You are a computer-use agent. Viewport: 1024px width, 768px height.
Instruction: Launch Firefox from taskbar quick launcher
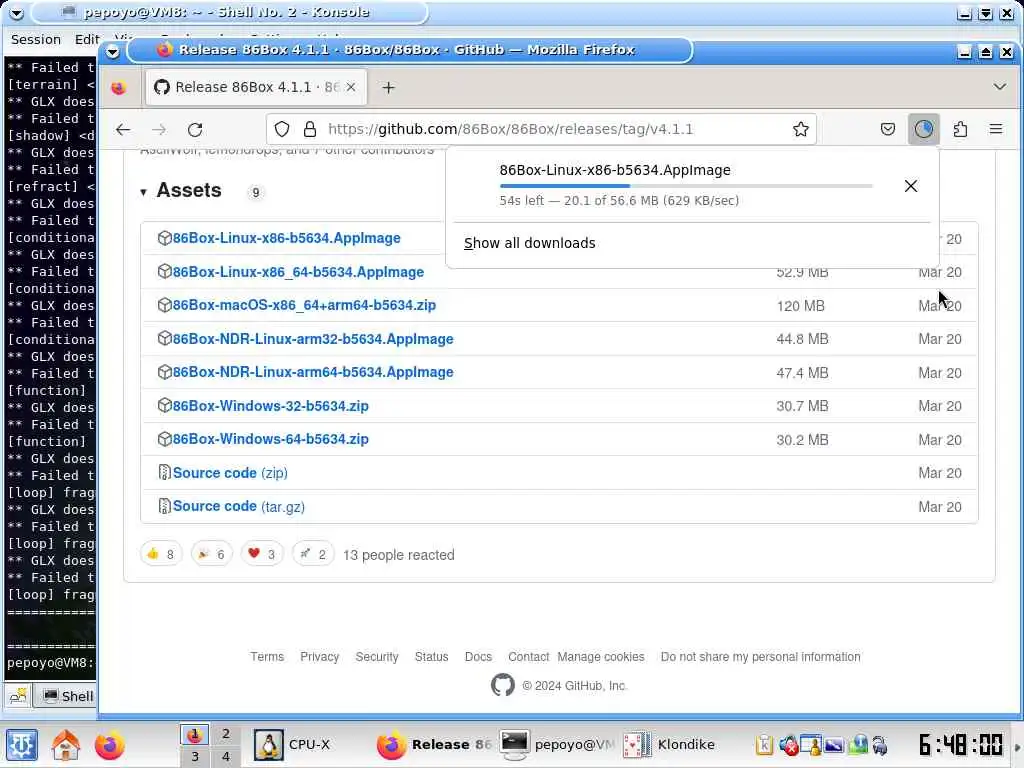(109, 744)
